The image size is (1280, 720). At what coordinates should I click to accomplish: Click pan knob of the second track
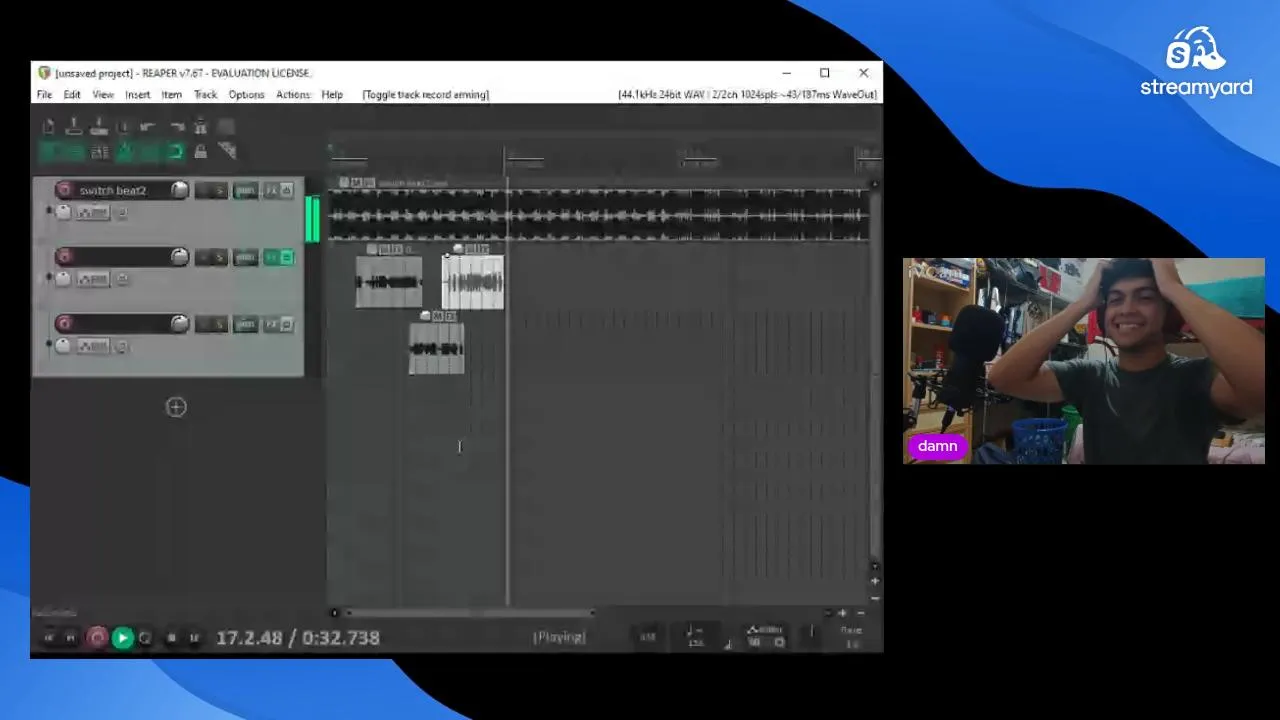point(64,279)
